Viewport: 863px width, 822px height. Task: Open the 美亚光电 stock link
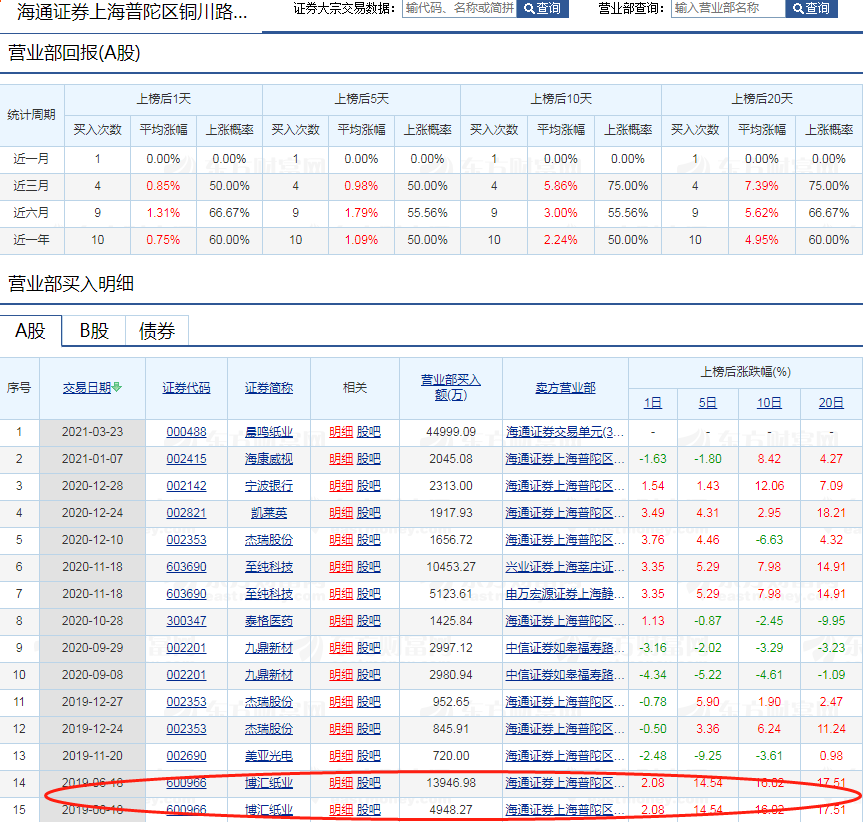point(269,755)
